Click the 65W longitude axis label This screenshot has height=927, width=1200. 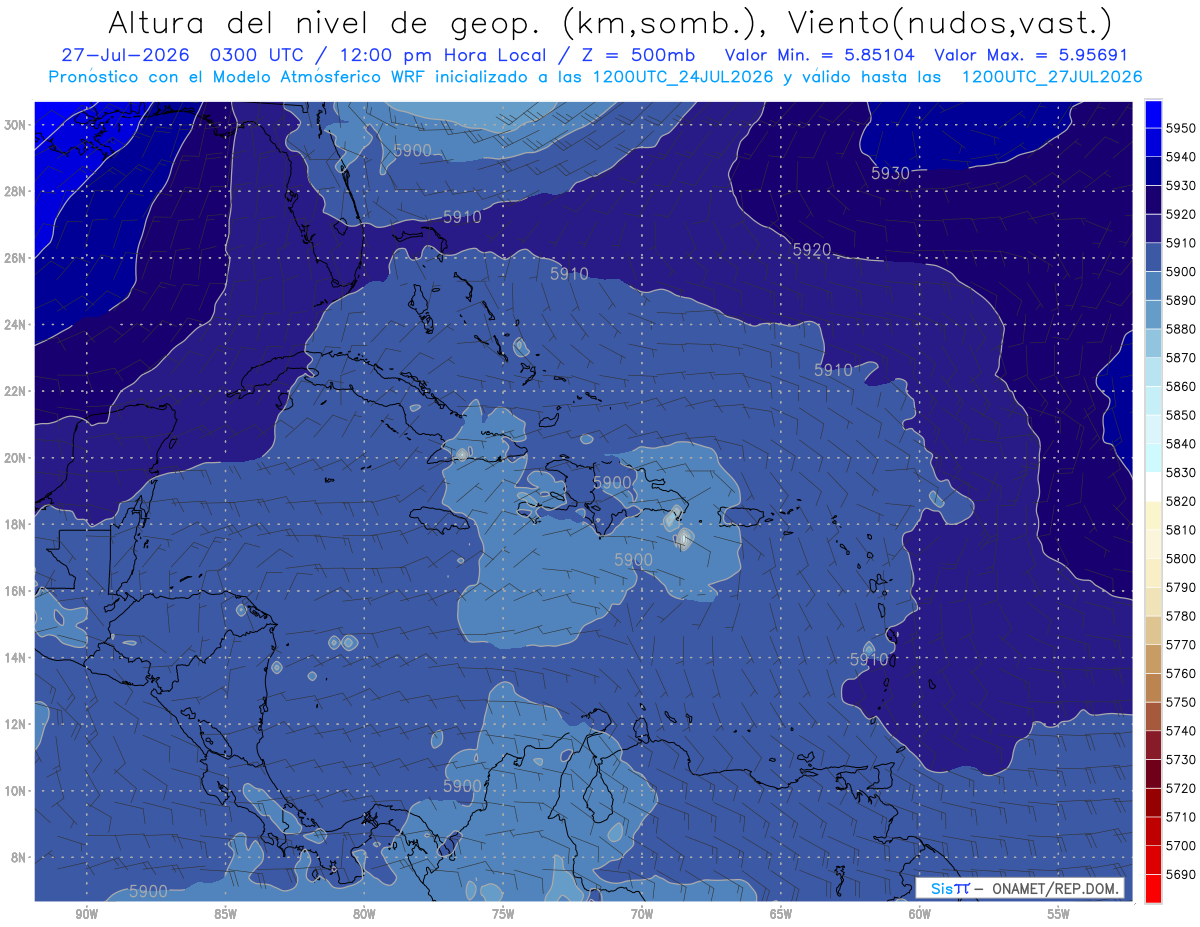(x=781, y=914)
